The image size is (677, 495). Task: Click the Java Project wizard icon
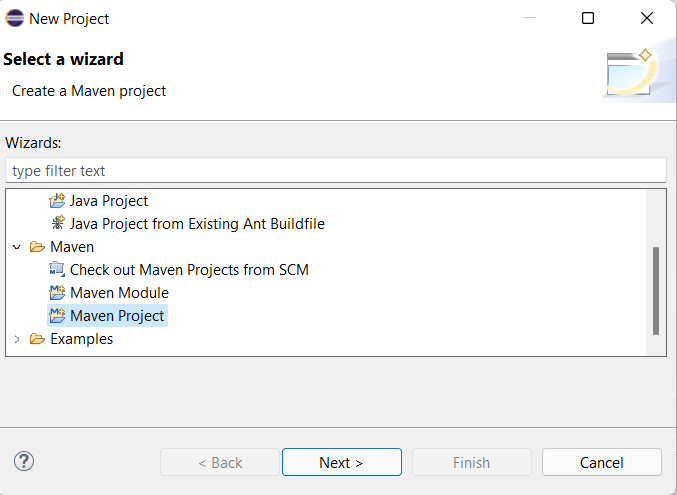(x=57, y=201)
